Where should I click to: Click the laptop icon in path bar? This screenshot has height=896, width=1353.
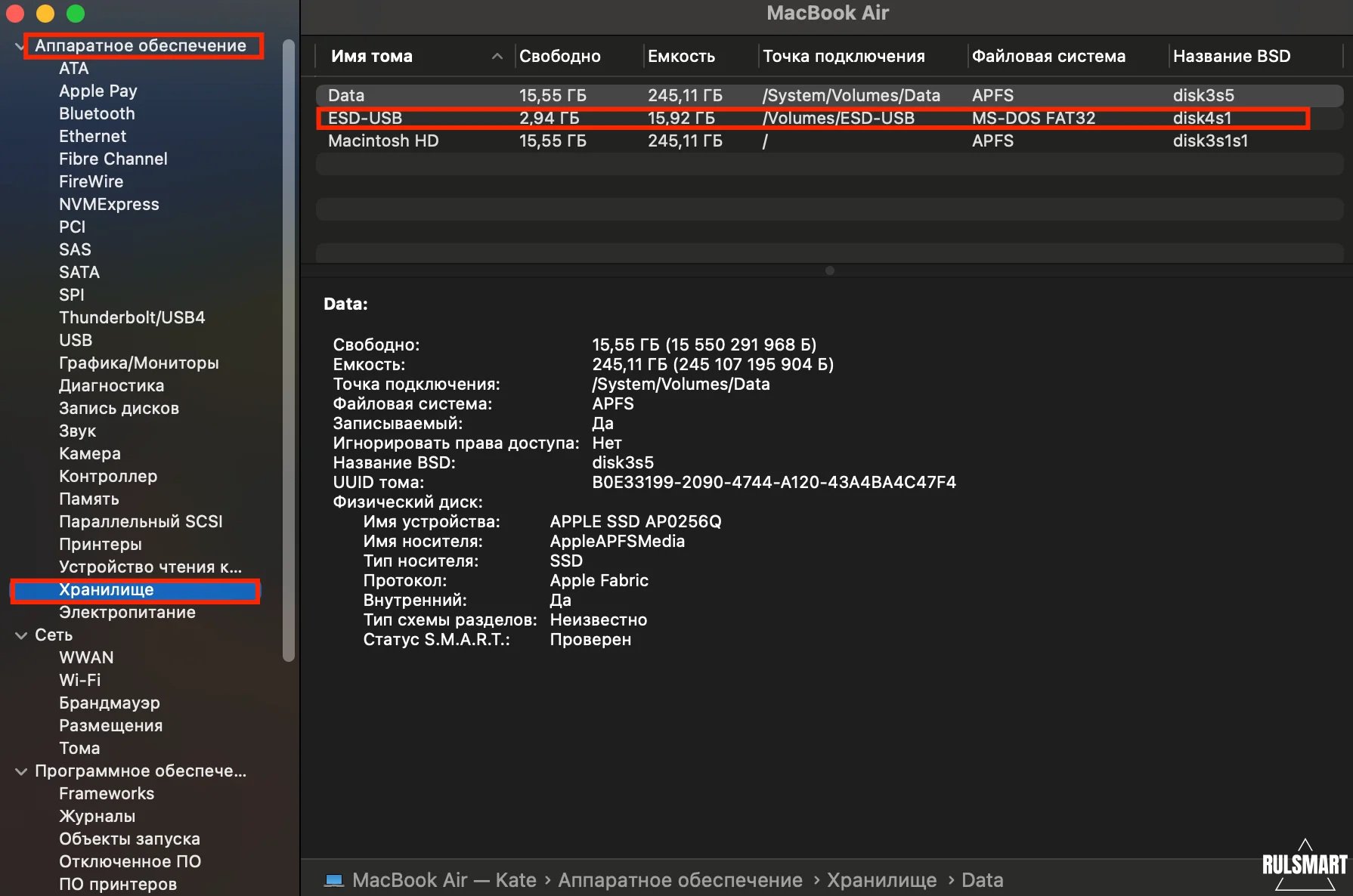pyautogui.click(x=333, y=880)
